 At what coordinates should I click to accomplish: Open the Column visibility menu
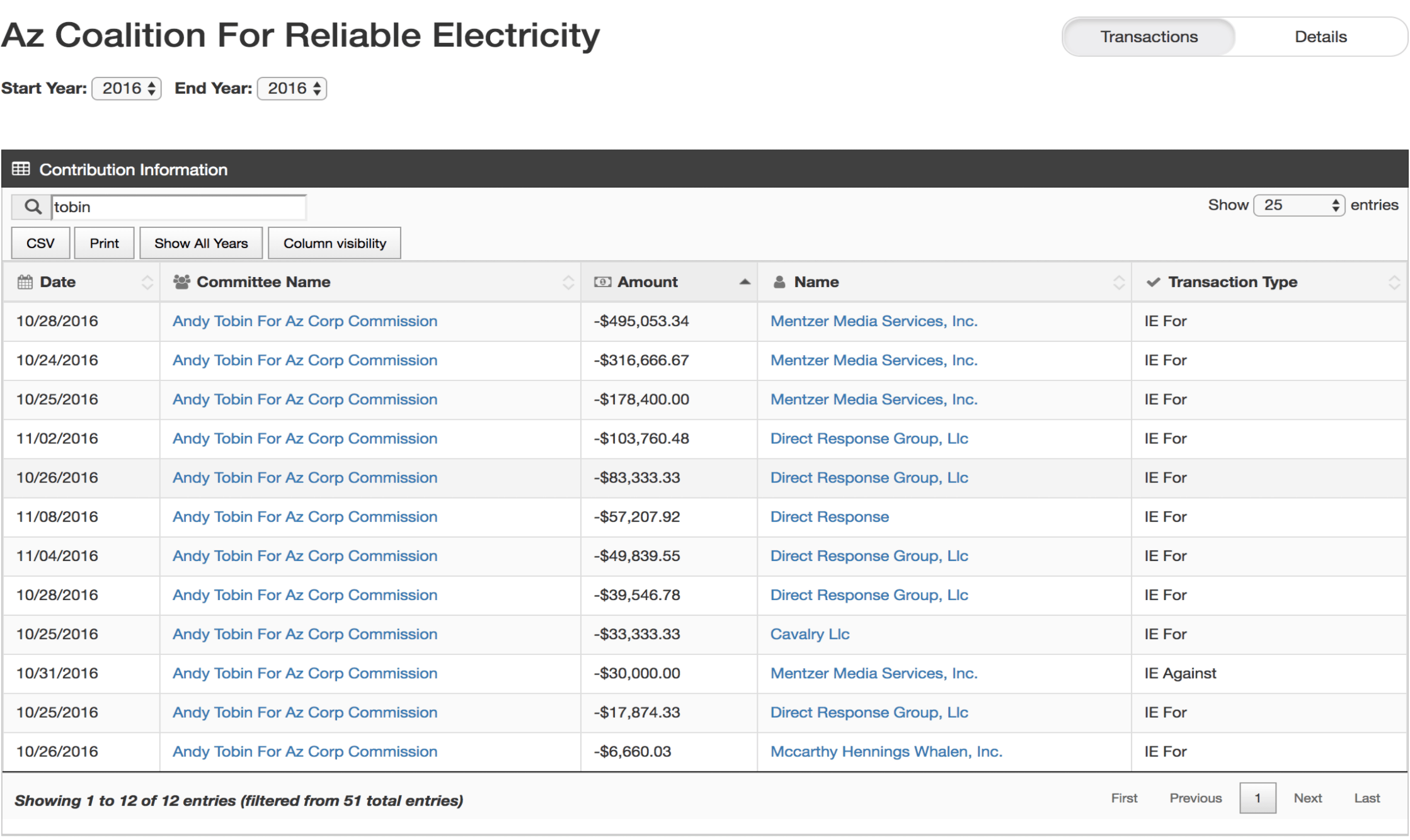(x=335, y=243)
